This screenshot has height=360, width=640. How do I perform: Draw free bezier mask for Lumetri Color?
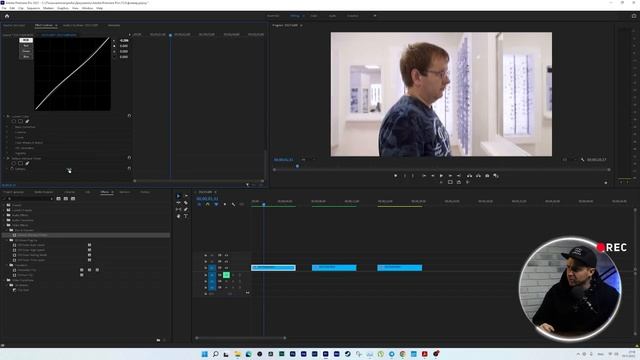click(27, 121)
